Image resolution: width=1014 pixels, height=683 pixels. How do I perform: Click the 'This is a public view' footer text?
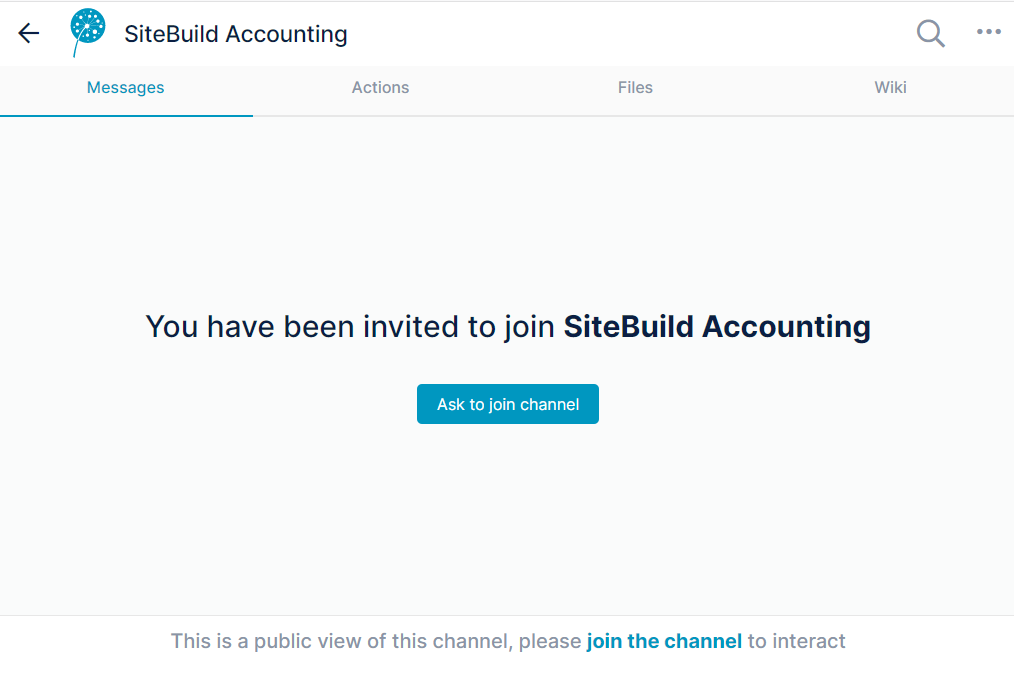click(508, 641)
